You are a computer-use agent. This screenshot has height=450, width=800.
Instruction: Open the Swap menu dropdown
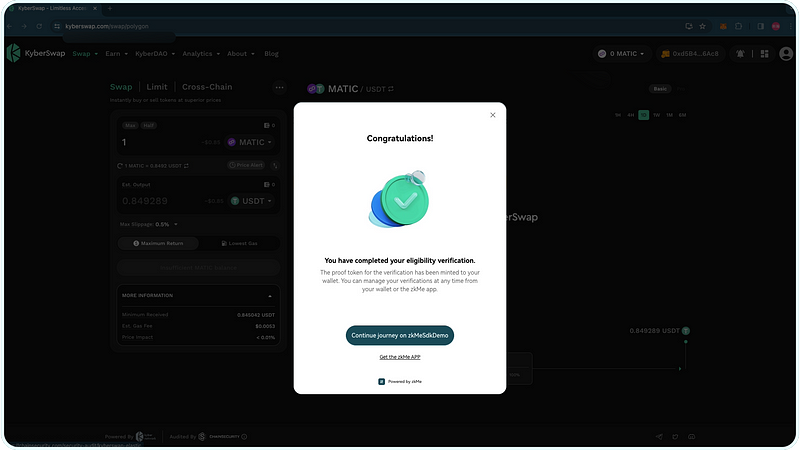tap(85, 54)
